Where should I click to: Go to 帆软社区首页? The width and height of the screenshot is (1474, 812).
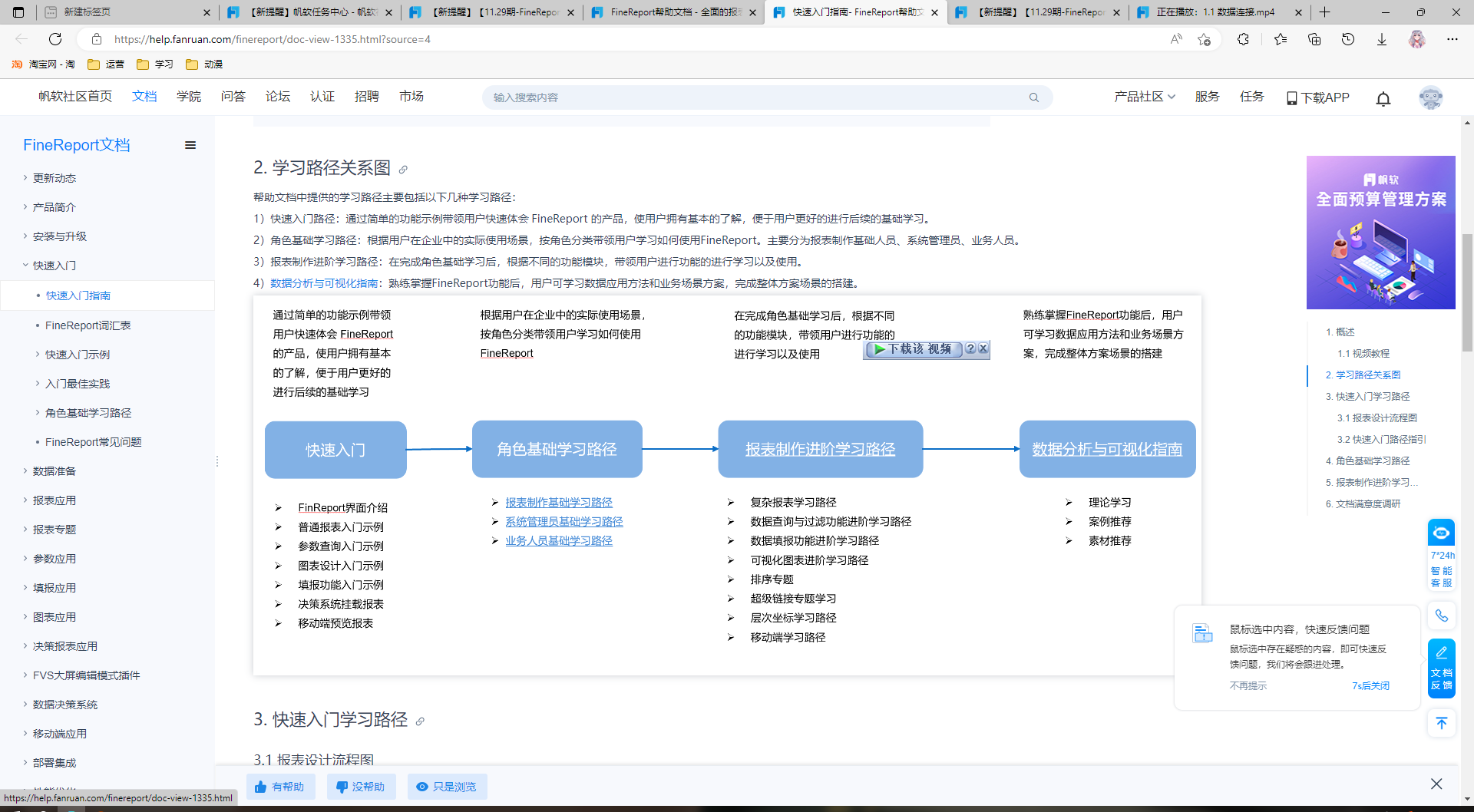coord(75,97)
